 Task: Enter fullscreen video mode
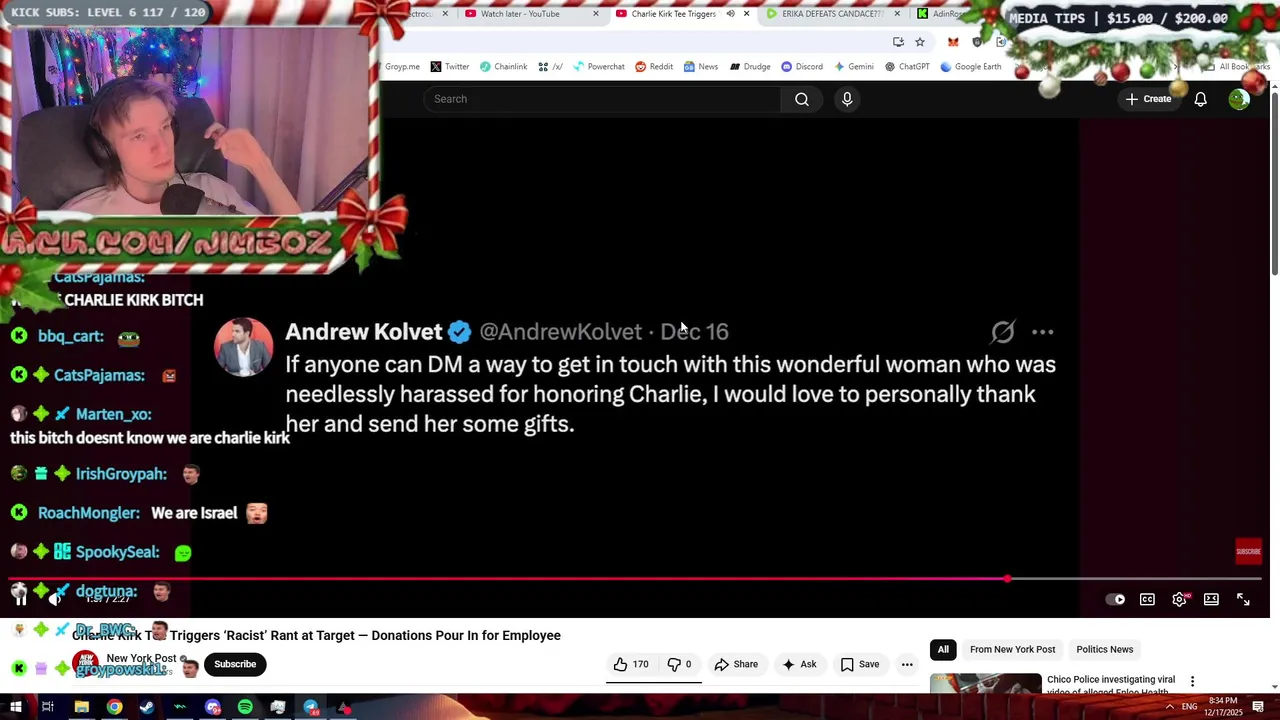point(1243,599)
